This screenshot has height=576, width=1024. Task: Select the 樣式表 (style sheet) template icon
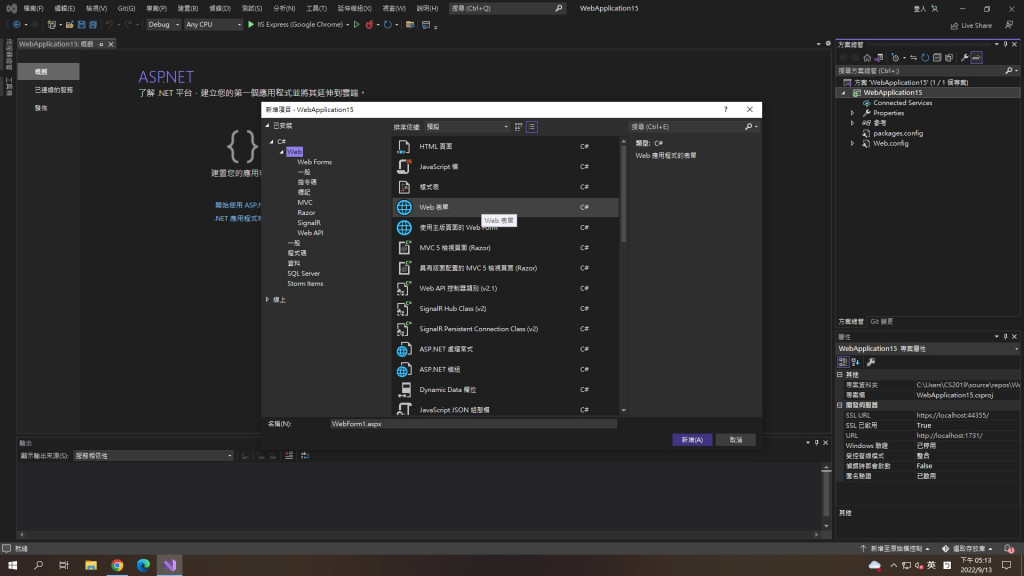coord(404,187)
